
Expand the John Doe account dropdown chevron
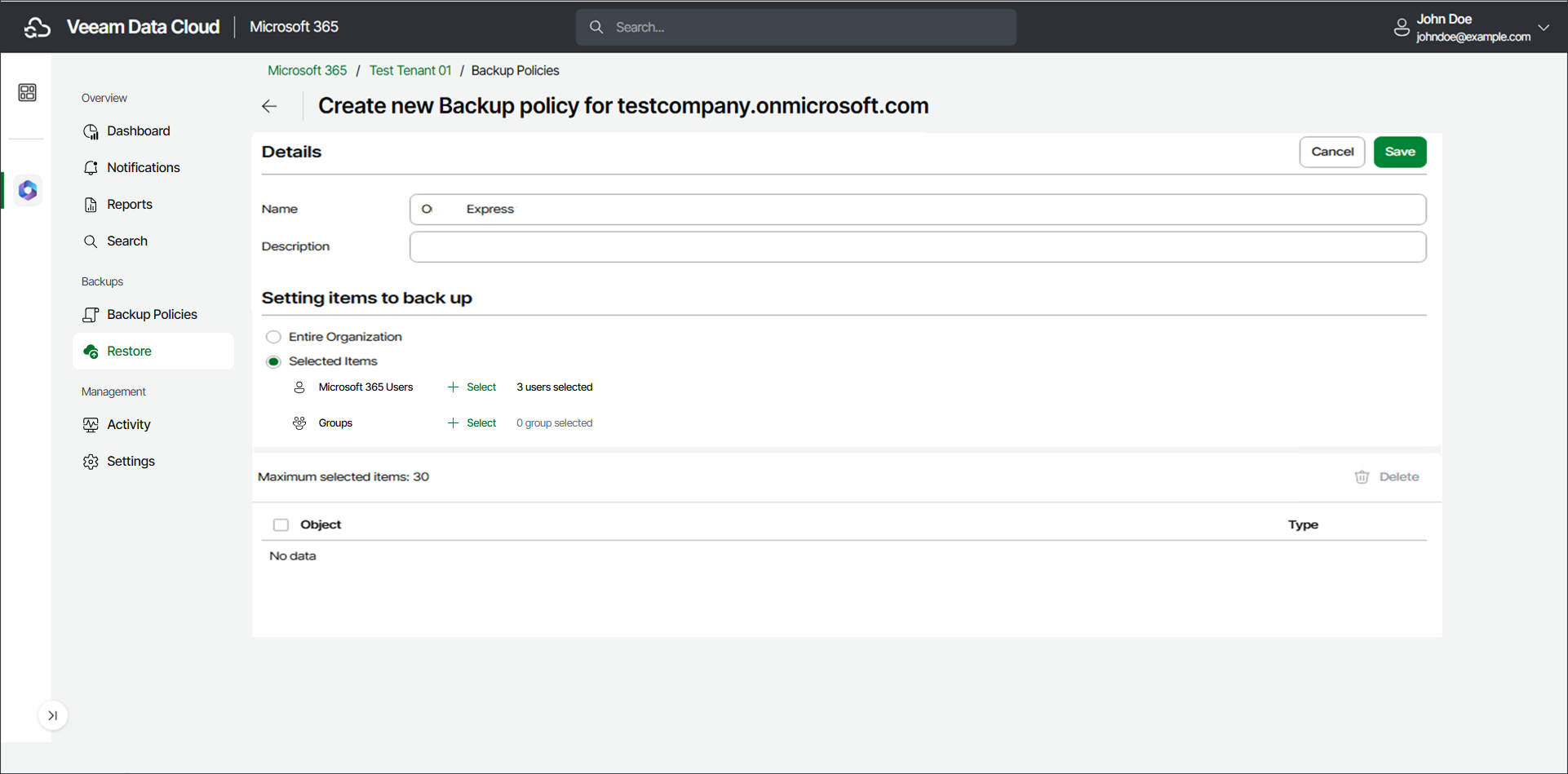1544,28
